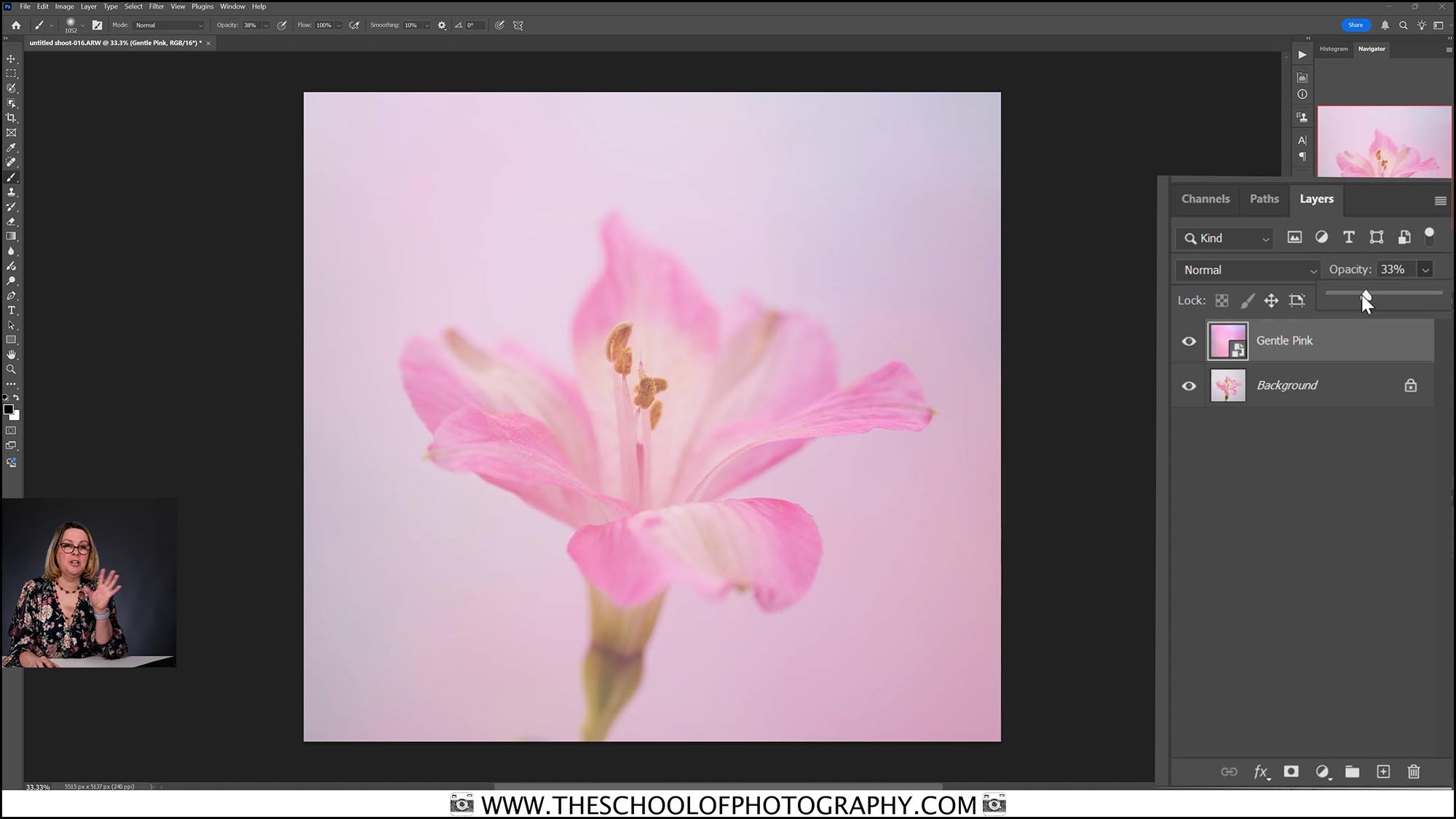Select the Healing Brush tool
The image size is (1456, 819).
pyautogui.click(x=11, y=162)
